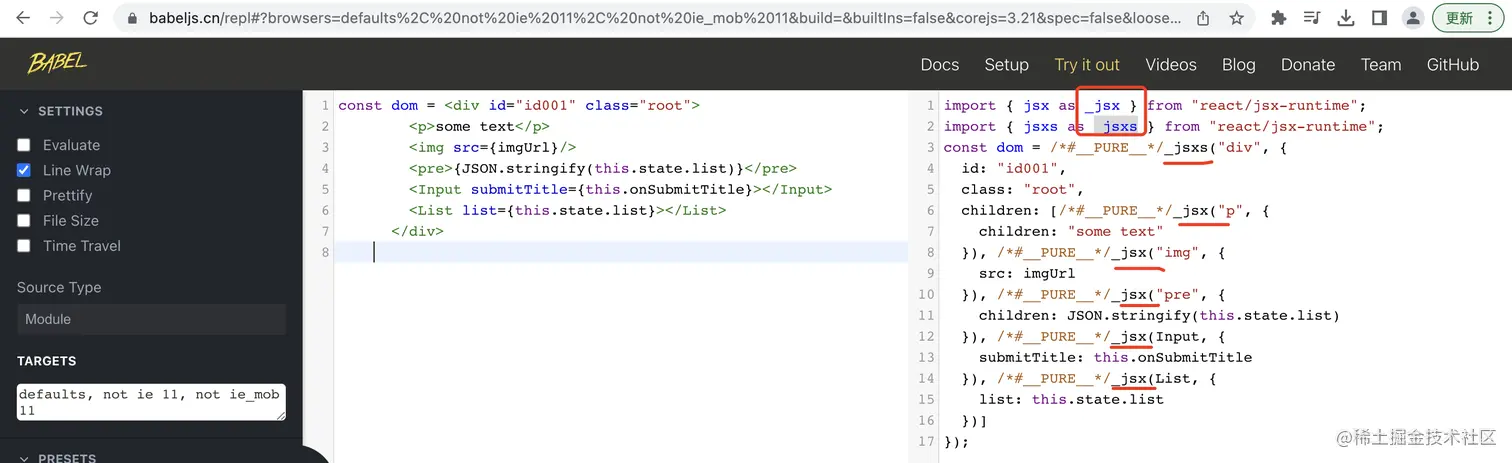
Task: Click the "import { jsx as _jsx }" output line
Action: 1155,105
